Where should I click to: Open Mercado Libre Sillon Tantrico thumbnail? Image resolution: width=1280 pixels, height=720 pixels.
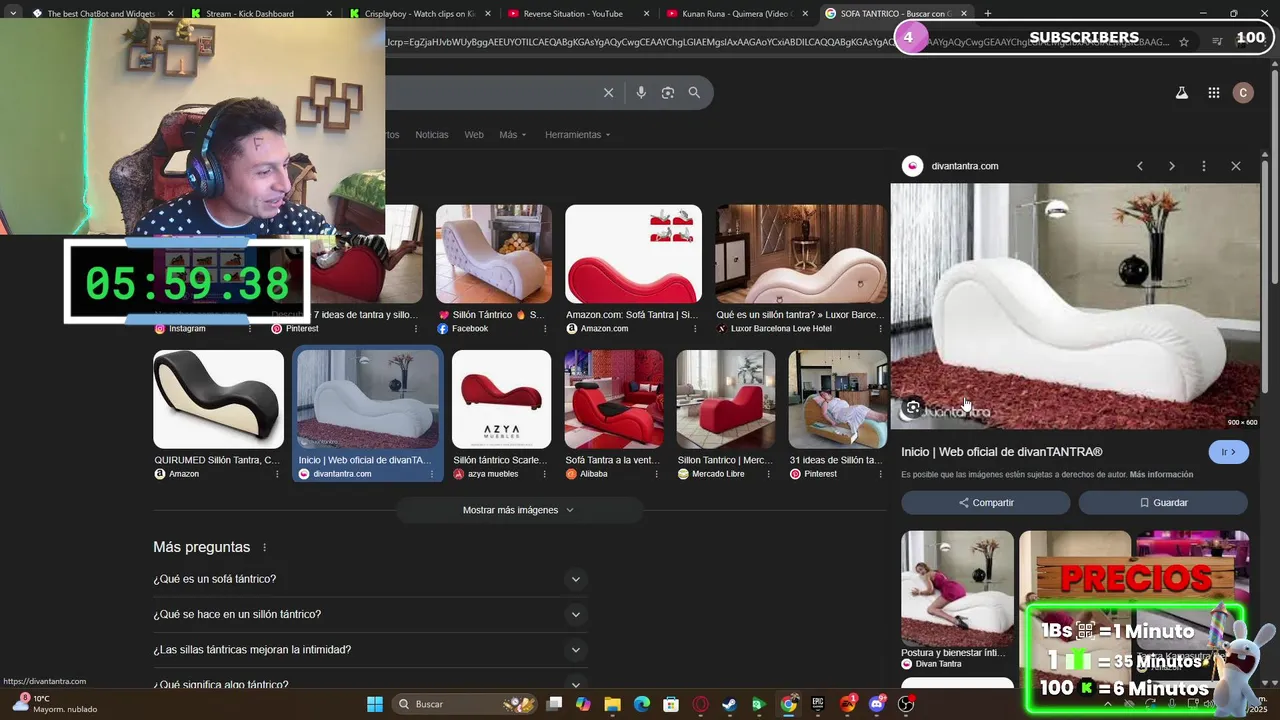[726, 399]
